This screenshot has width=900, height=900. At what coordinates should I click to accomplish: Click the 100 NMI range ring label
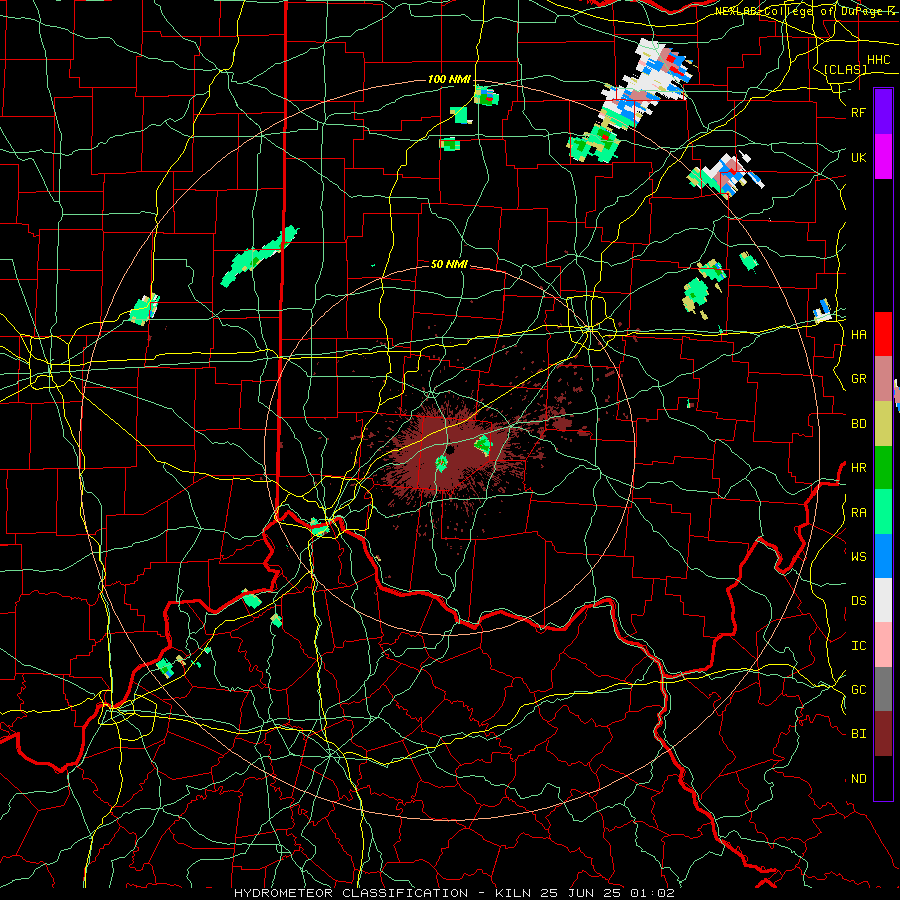point(449,79)
